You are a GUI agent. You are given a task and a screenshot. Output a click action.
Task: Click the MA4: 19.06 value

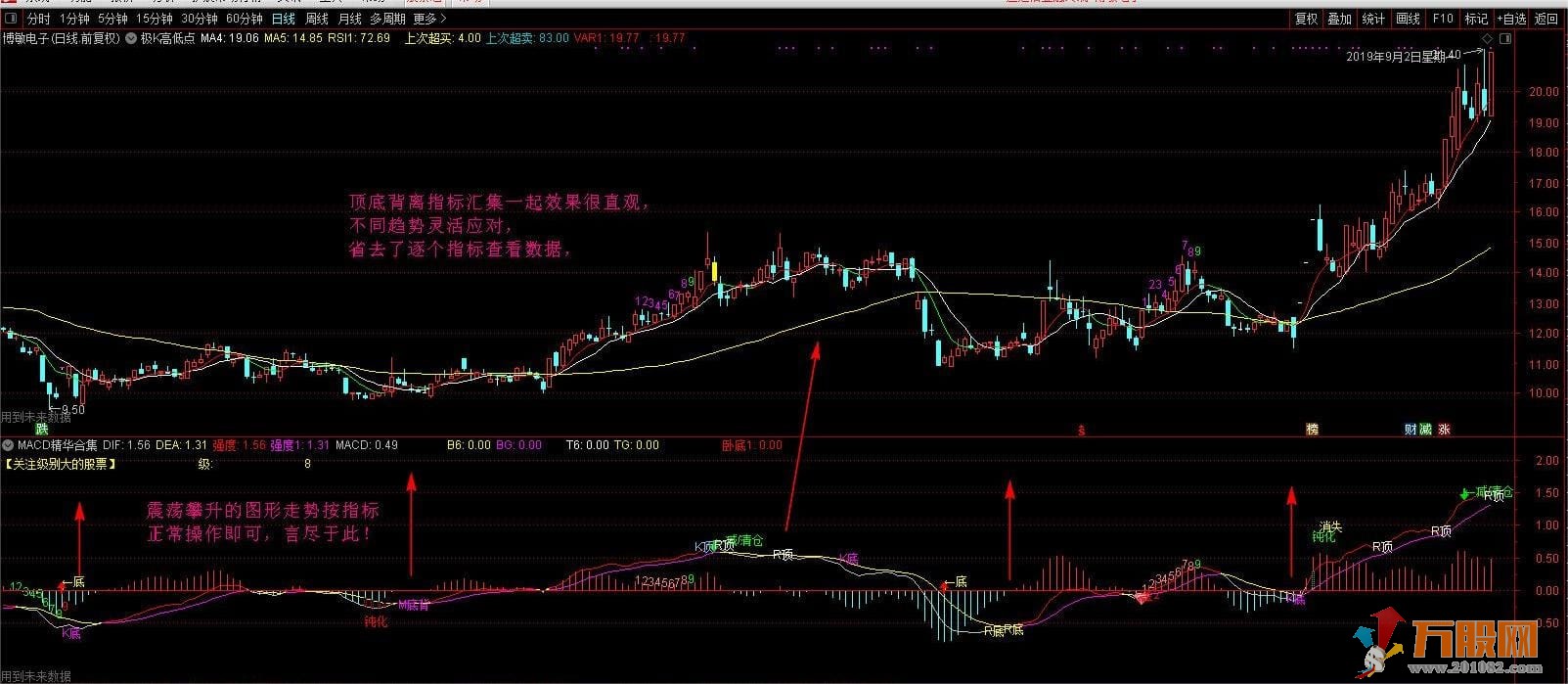(230, 38)
